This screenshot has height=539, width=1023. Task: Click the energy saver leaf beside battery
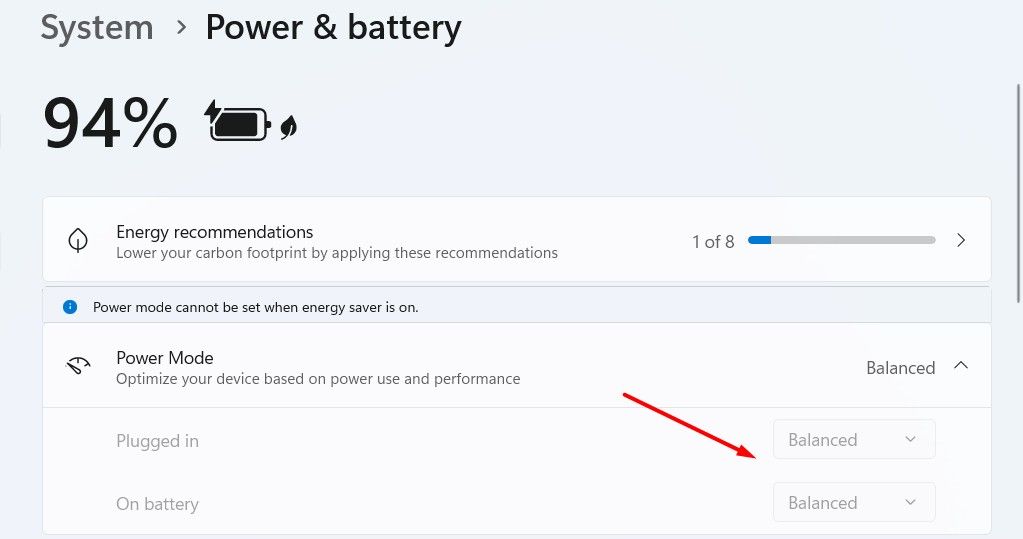pyautogui.click(x=289, y=126)
